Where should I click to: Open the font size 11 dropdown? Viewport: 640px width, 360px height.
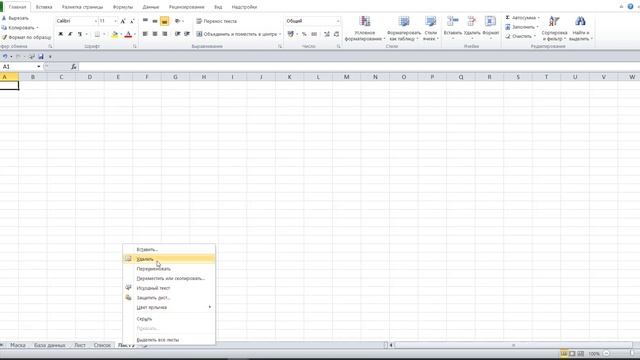coord(116,21)
